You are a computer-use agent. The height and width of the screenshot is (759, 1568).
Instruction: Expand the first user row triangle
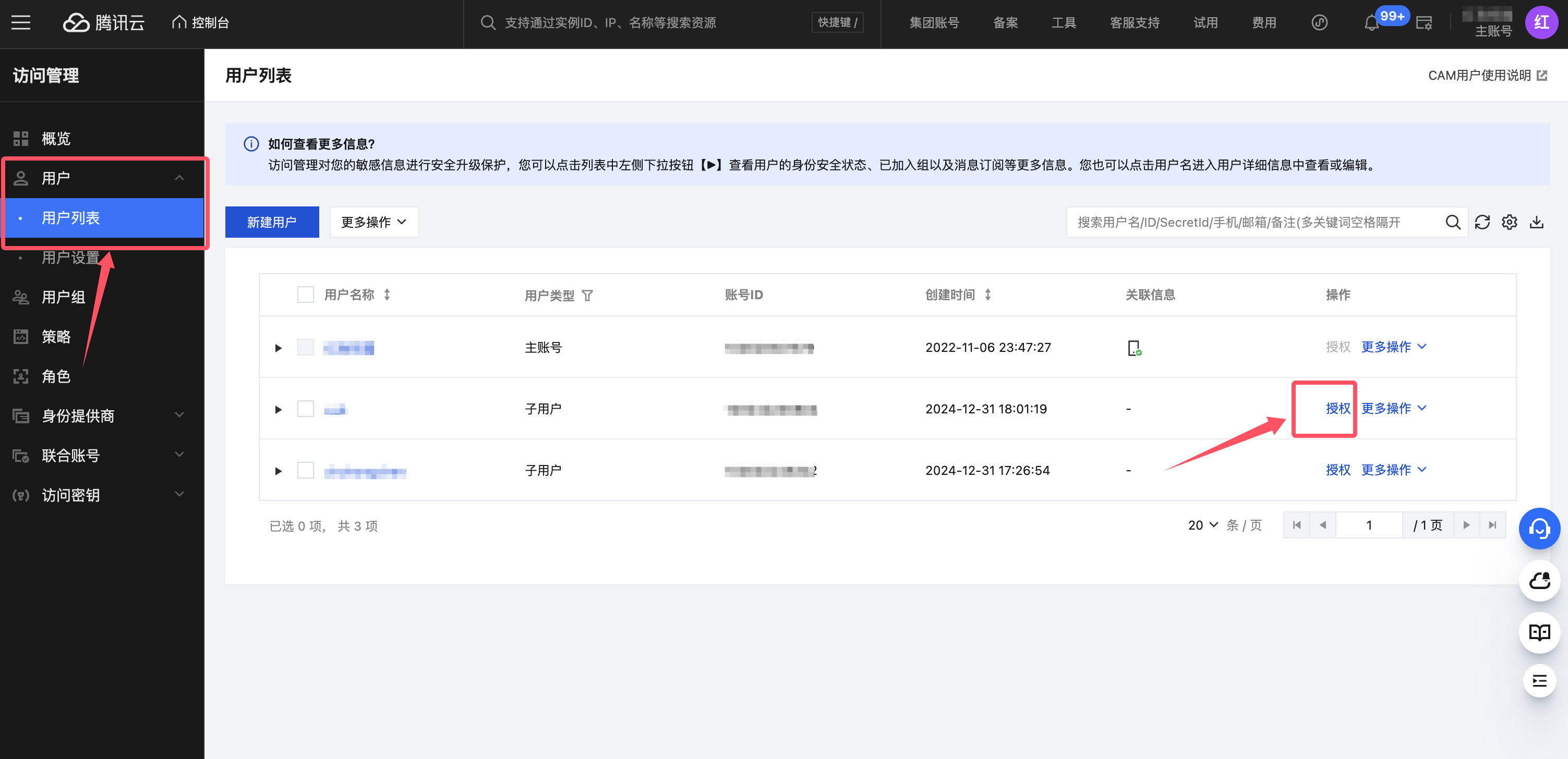coord(278,348)
